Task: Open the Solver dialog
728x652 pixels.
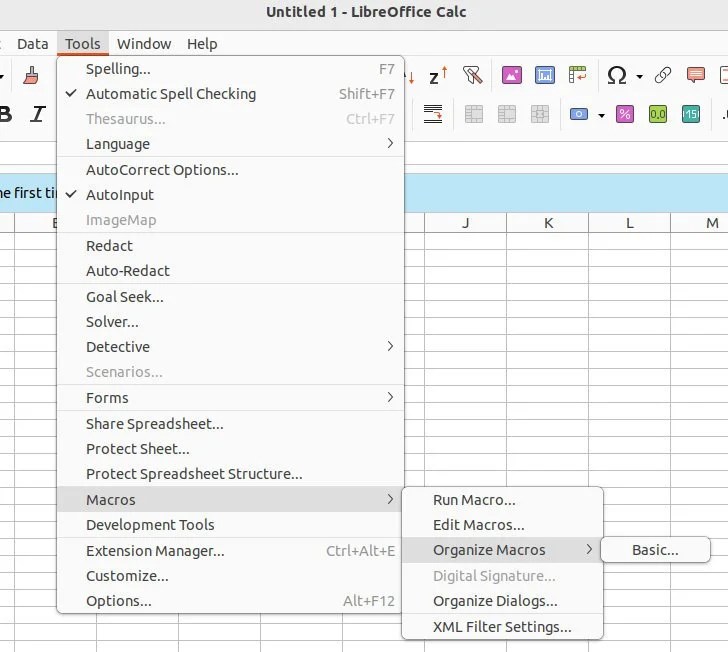Action: (230, 322)
